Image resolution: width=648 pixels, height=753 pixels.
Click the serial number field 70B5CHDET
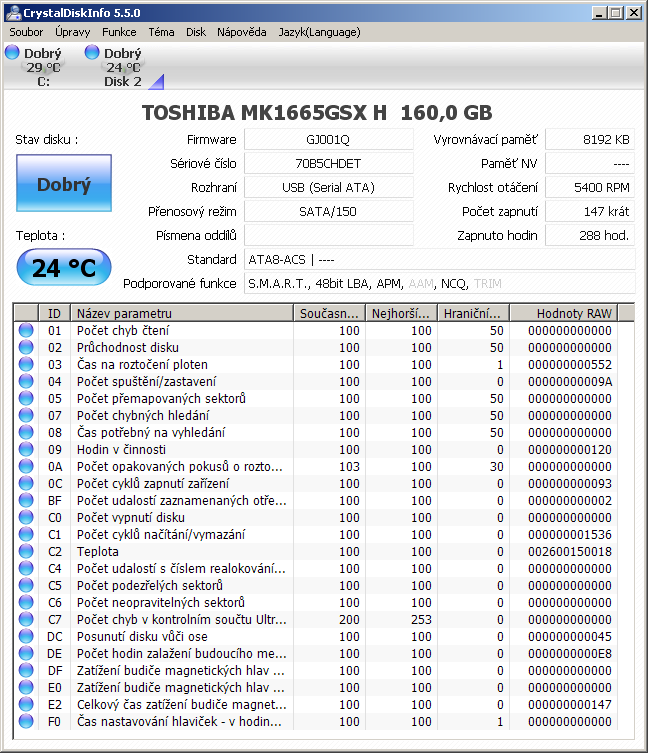[x=329, y=164]
